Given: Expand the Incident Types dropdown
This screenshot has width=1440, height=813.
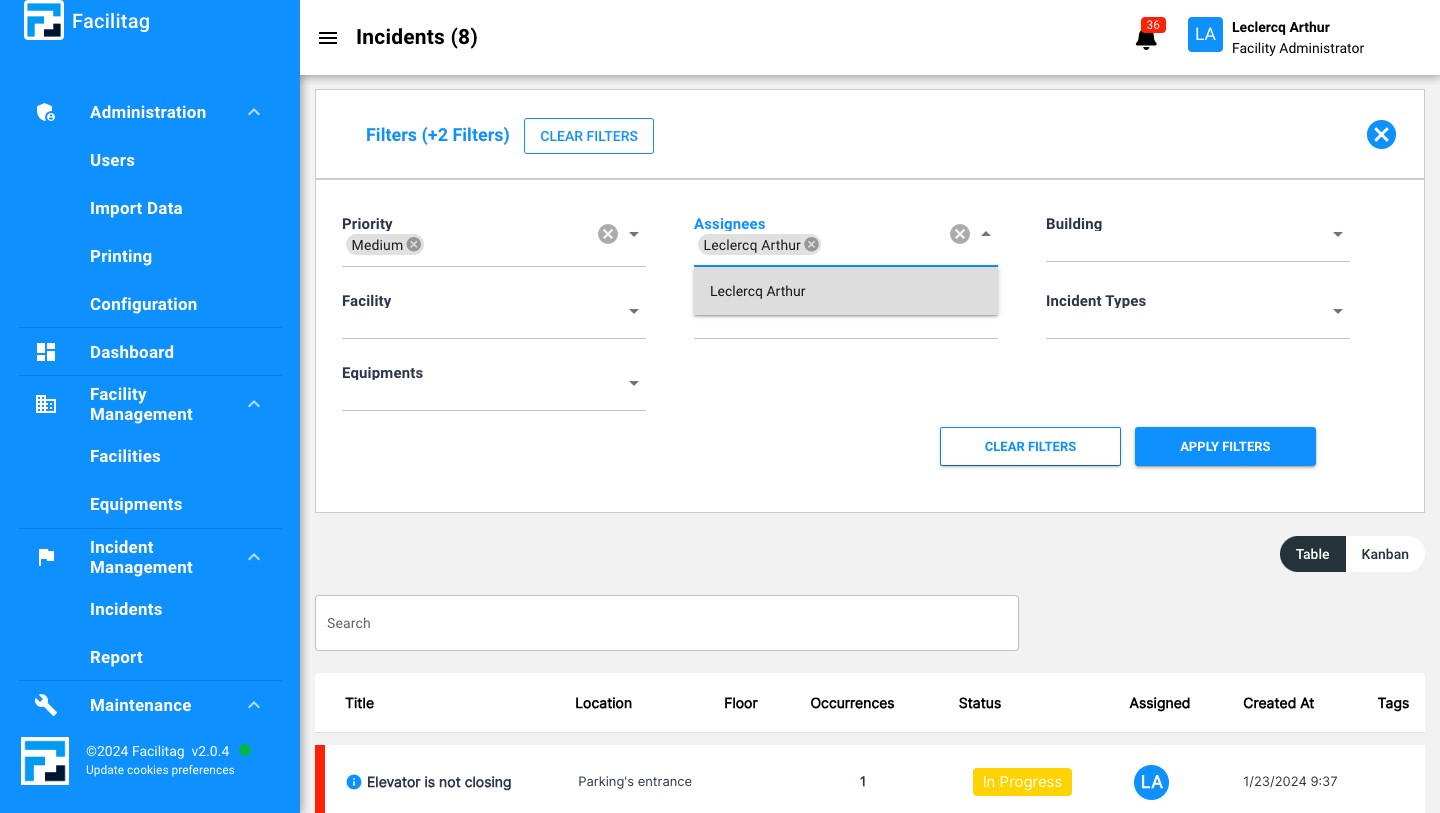Looking at the screenshot, I should pos(1337,311).
